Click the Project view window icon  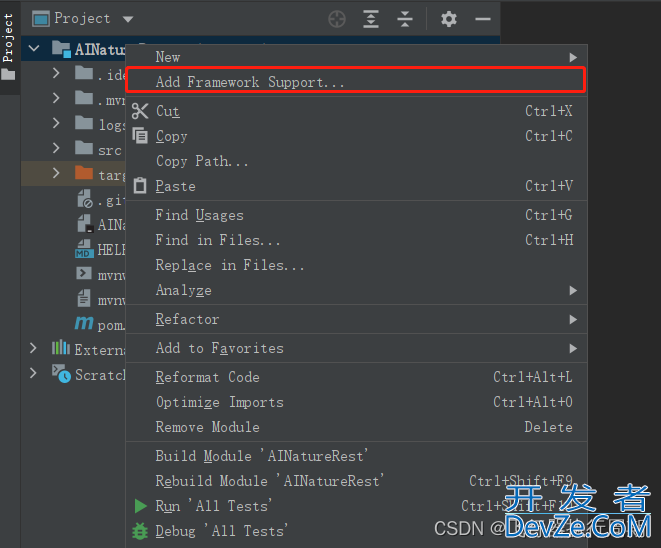click(41, 19)
